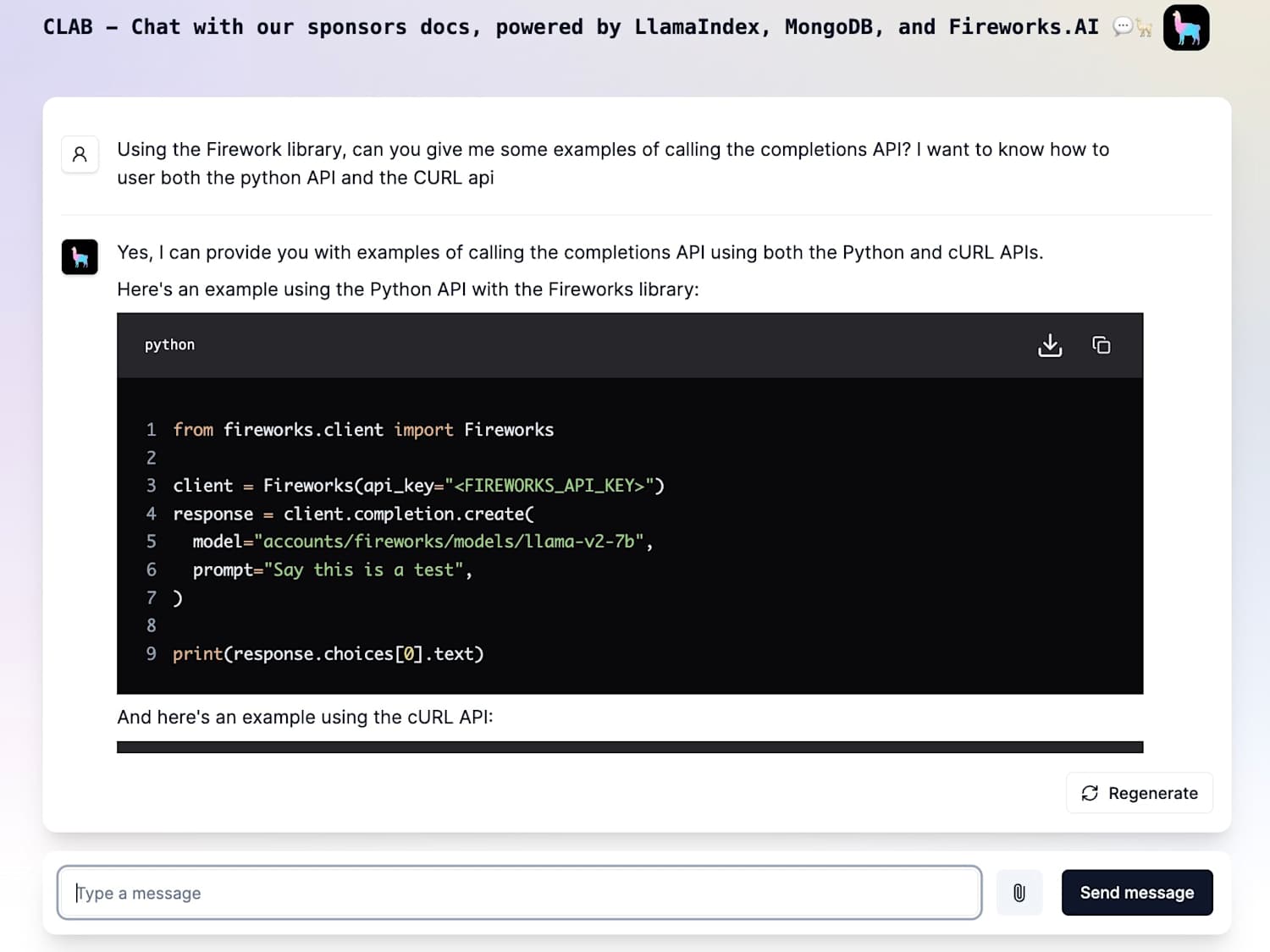Viewport: 1270px width, 952px height.
Task: Open the attach file paperclip icon
Action: coord(1019,893)
